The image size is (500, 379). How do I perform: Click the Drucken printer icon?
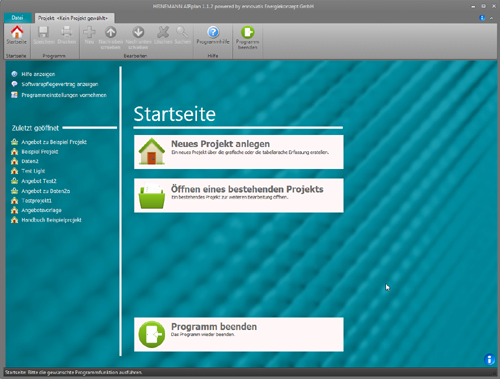pos(66,32)
